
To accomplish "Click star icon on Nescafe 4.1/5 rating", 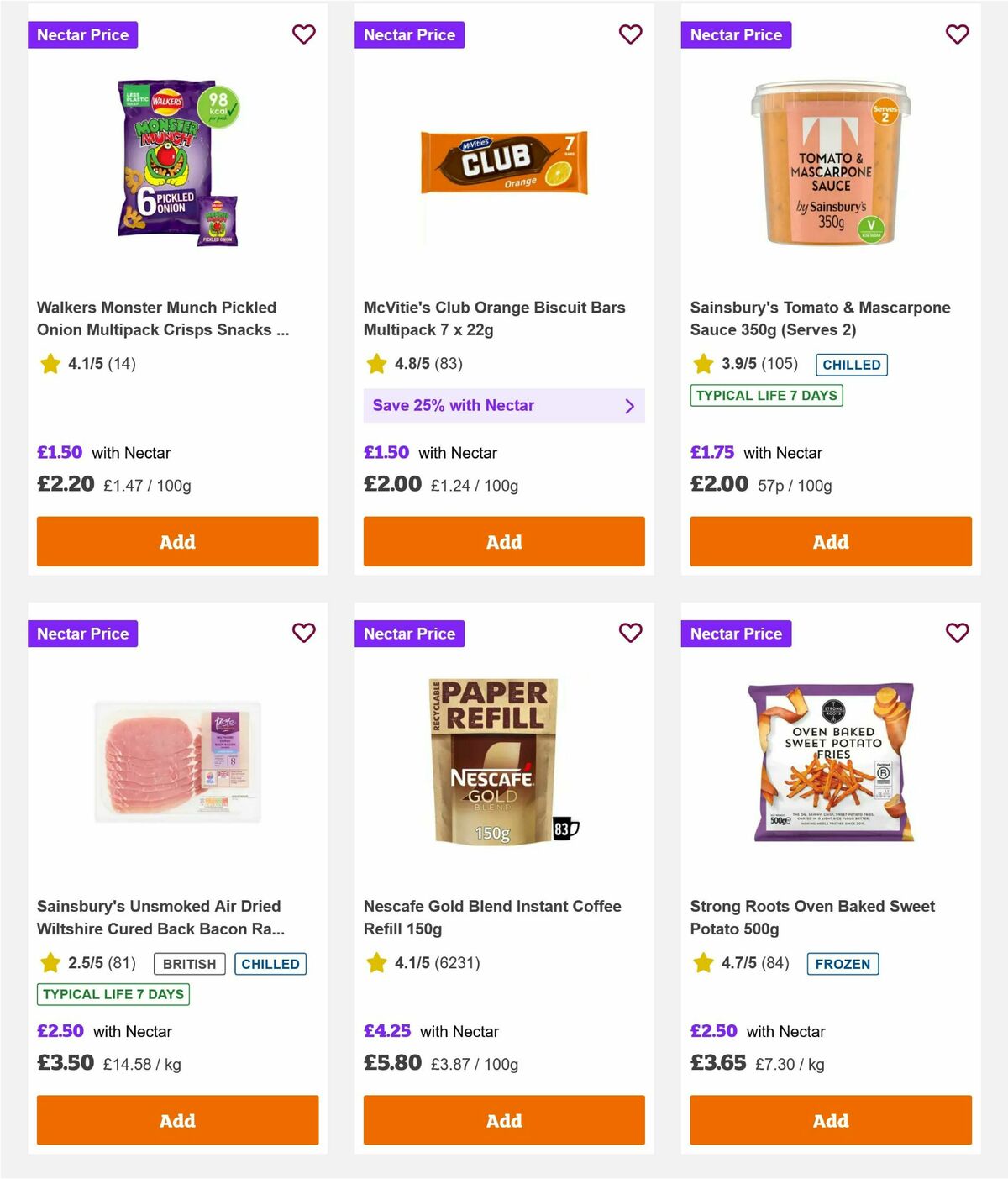I will 375,963.
